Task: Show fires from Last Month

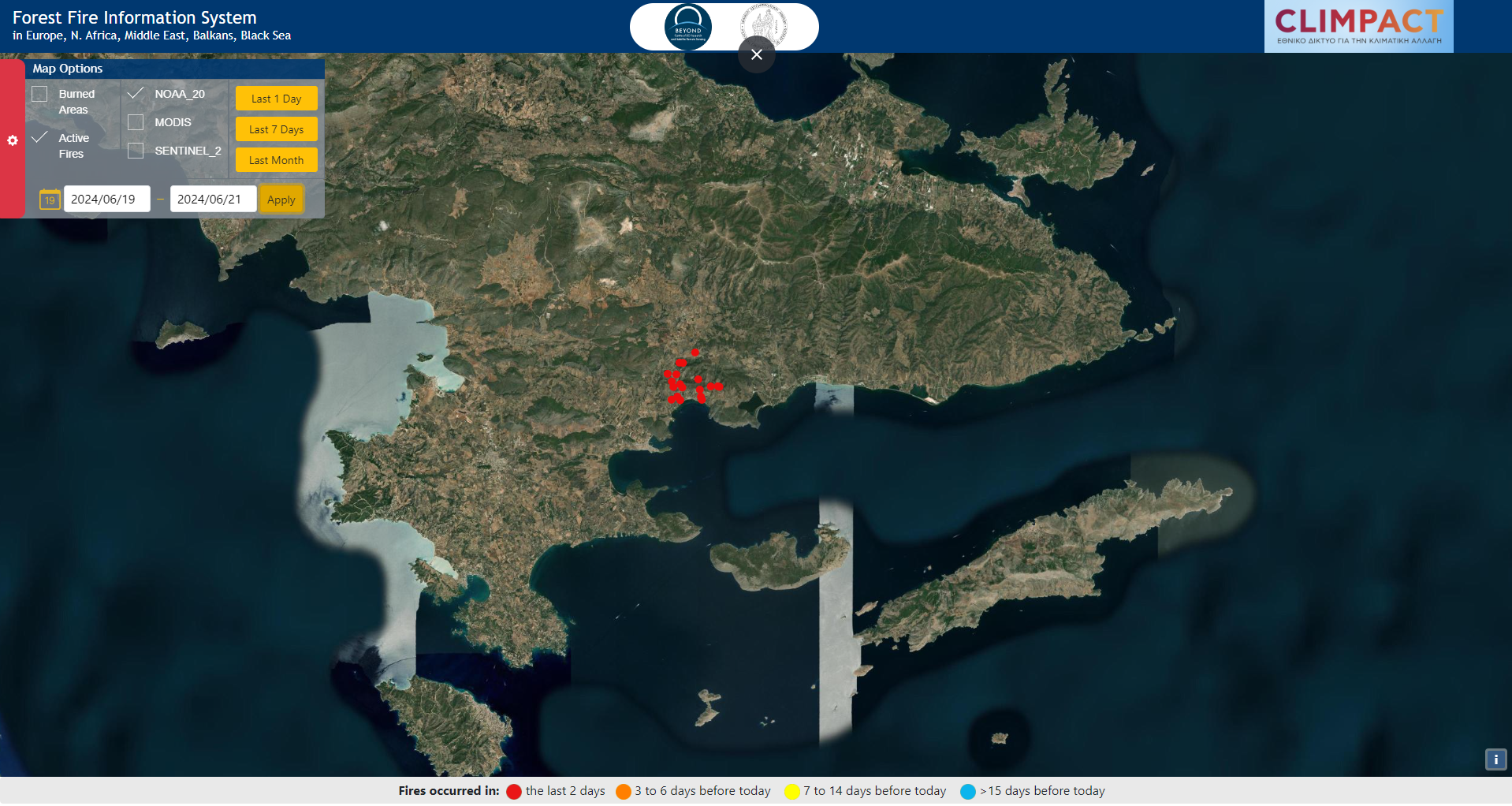Action: click(277, 160)
